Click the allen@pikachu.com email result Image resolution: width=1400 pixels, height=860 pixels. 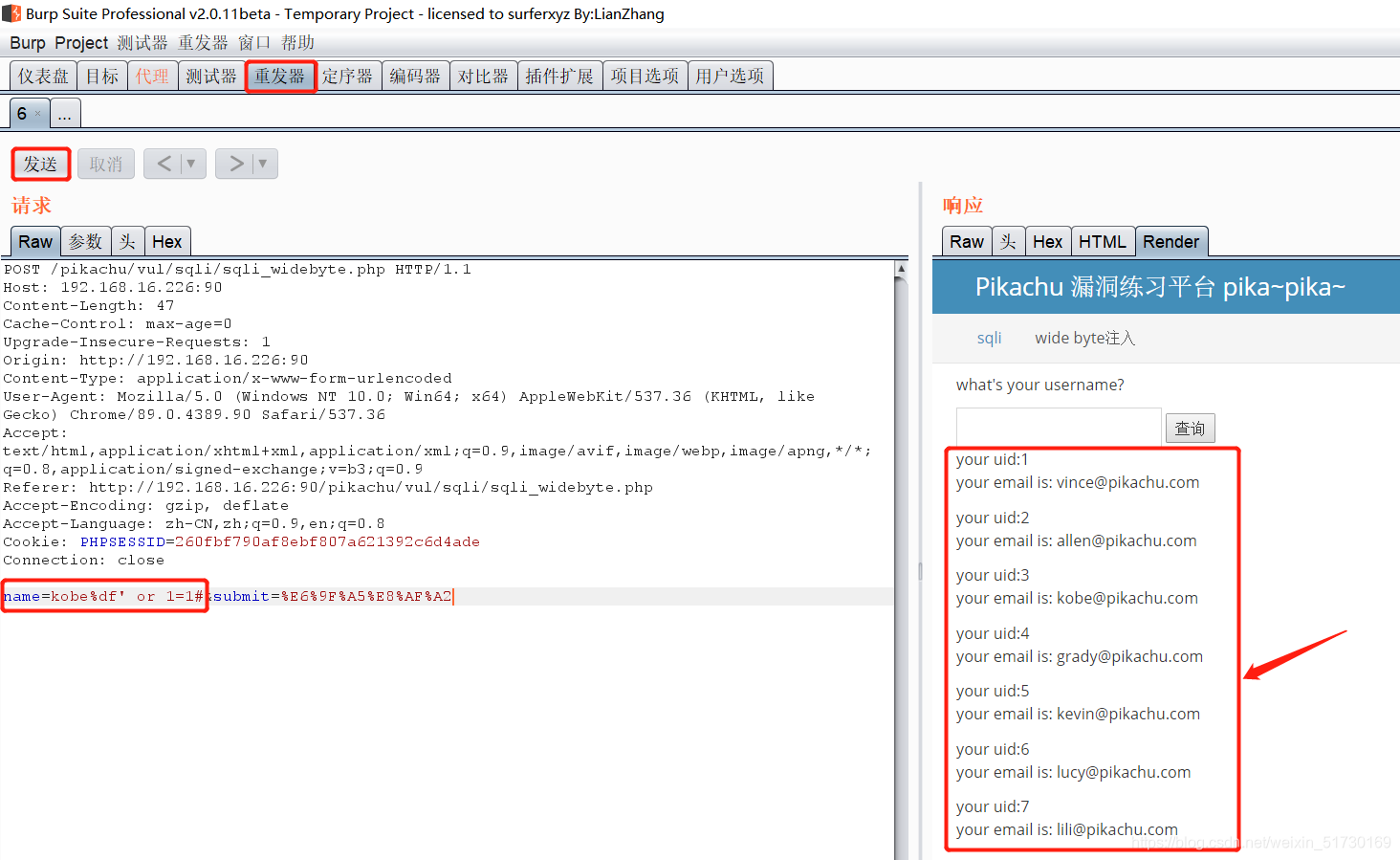[1127, 540]
